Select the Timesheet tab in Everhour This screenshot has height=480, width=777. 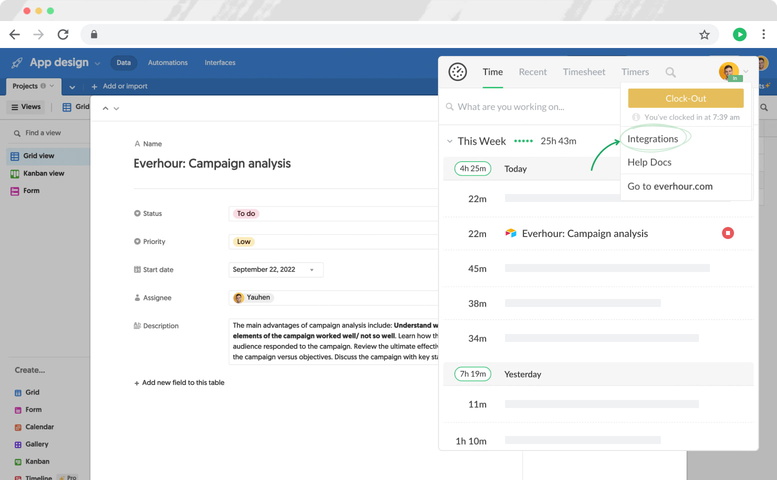[x=584, y=72]
